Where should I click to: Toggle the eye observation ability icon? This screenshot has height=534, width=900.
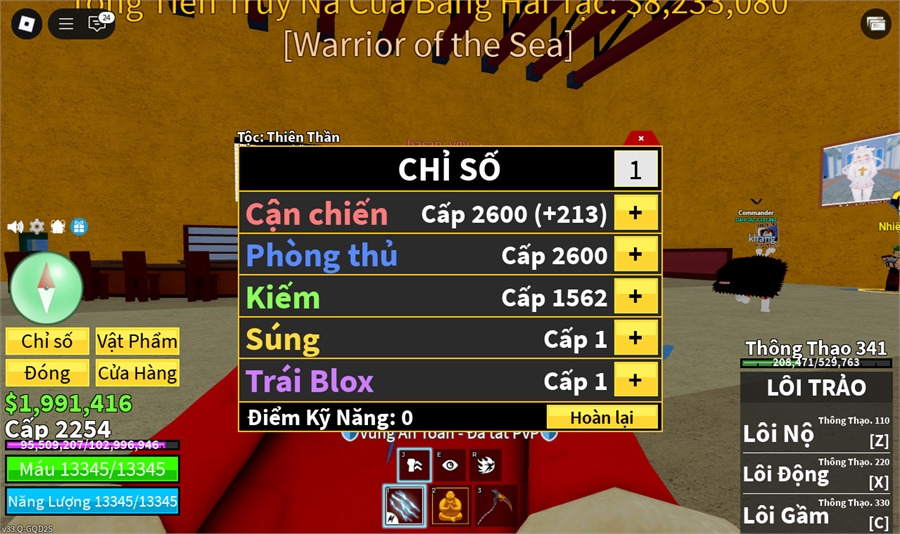(x=449, y=465)
